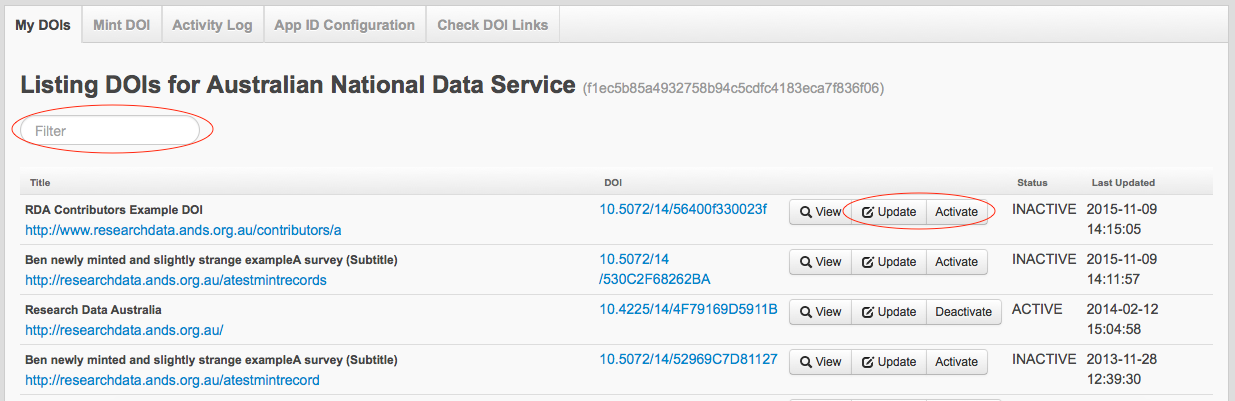This screenshot has height=401, width=1235.
Task: Click View magnifier icon for DOI ending 530C2F68262BA
Action: [x=806, y=262]
